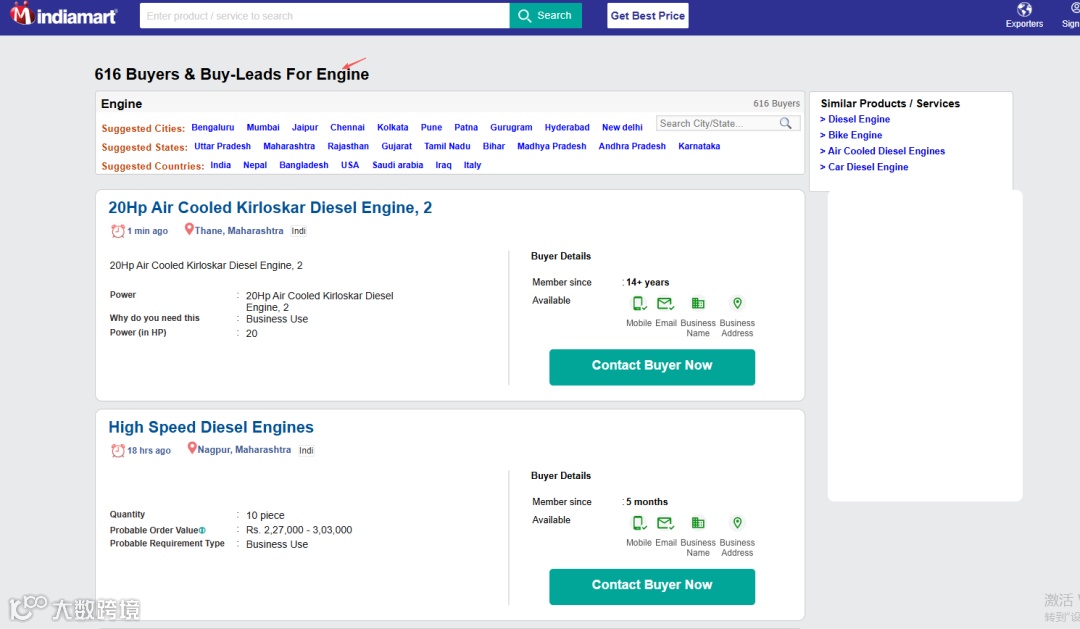The image size is (1080, 629).
Task: Filter by Karnataka state
Action: 699,146
